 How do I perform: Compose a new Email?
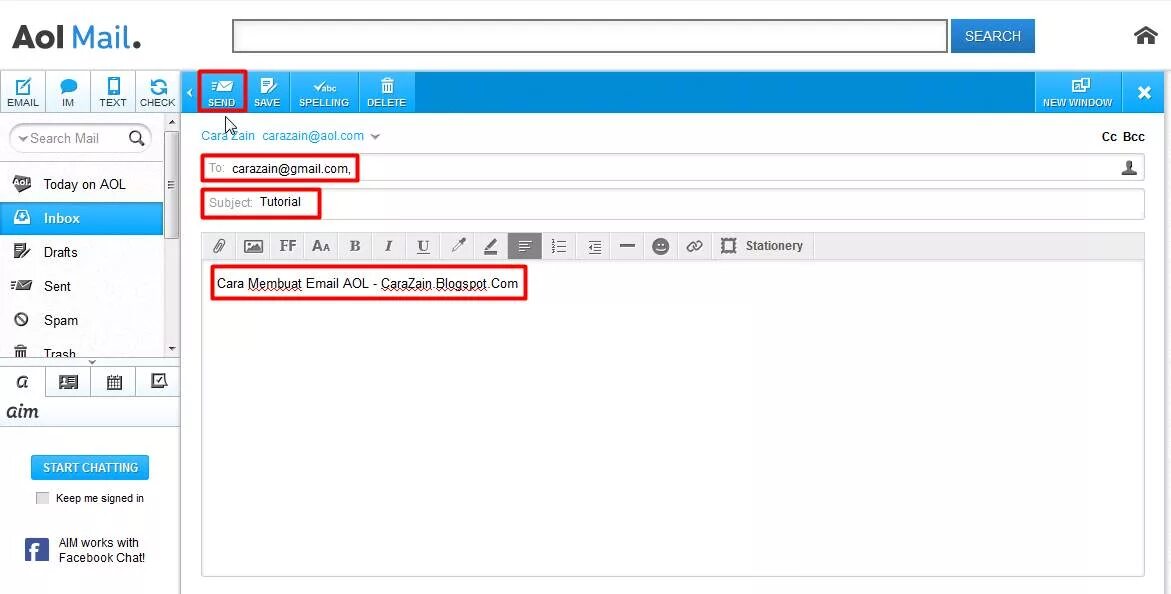pyautogui.click(x=23, y=92)
